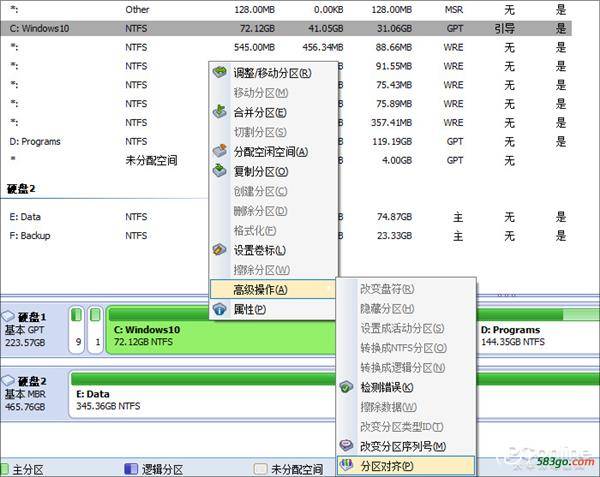The height and width of the screenshot is (477, 600).
Task: Click the 72.12GB capacity cell
Action: (x=257, y=28)
